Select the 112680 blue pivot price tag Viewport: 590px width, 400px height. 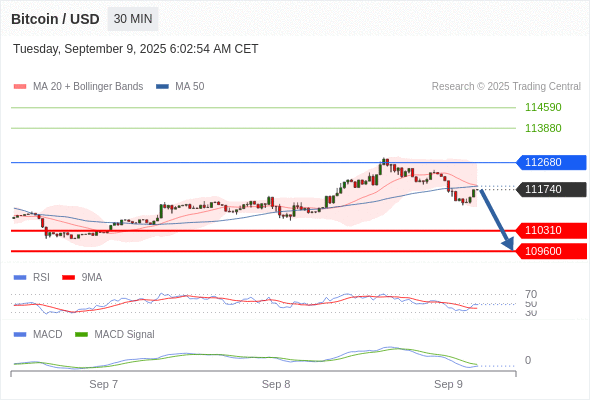[x=551, y=162]
